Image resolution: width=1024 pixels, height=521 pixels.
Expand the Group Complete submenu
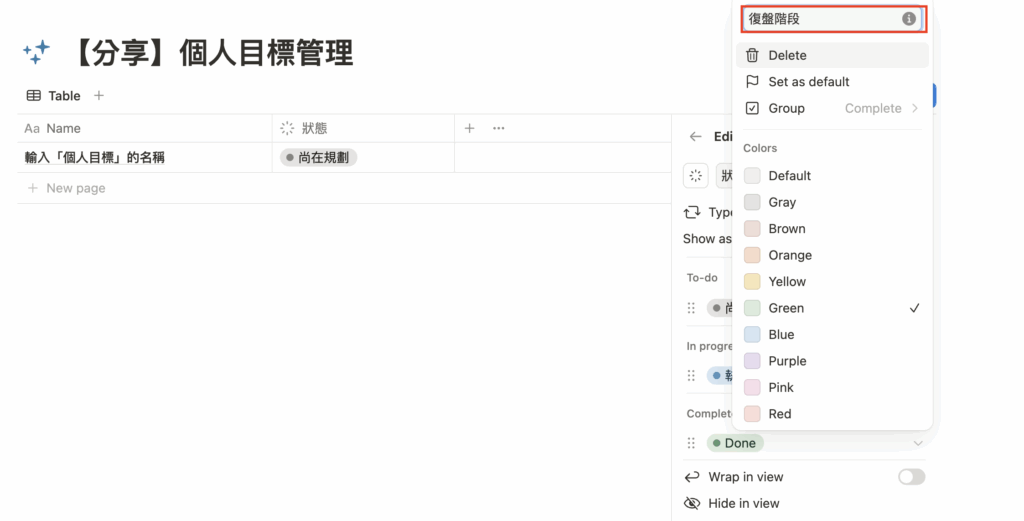[832, 108]
